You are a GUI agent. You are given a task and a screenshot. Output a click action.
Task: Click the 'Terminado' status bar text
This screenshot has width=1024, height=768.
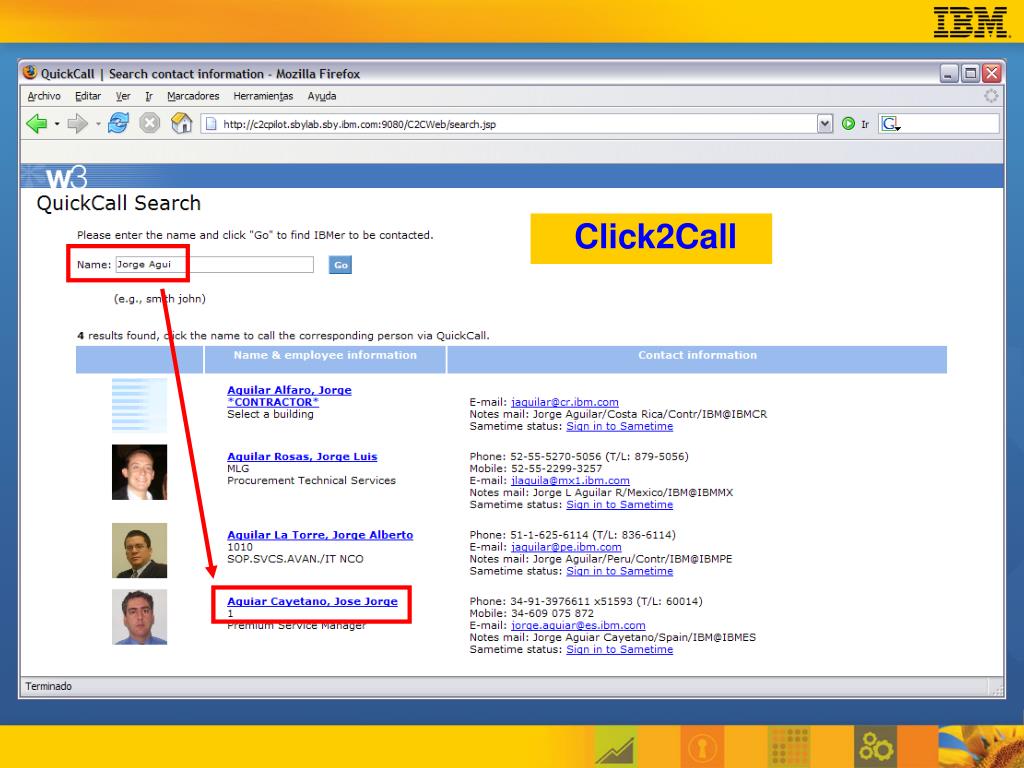pyautogui.click(x=49, y=686)
